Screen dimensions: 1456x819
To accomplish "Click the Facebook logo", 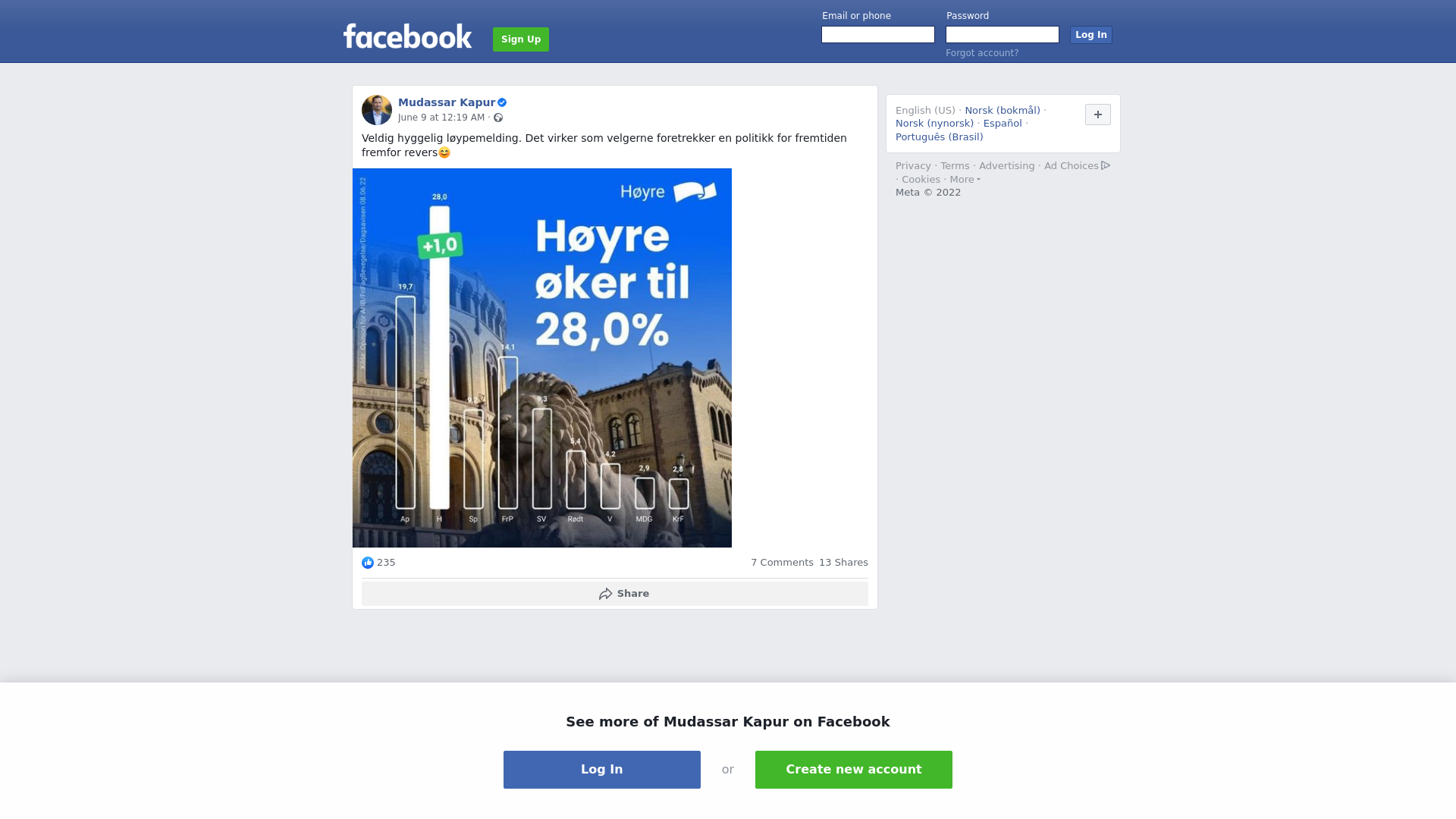I will click(x=407, y=36).
